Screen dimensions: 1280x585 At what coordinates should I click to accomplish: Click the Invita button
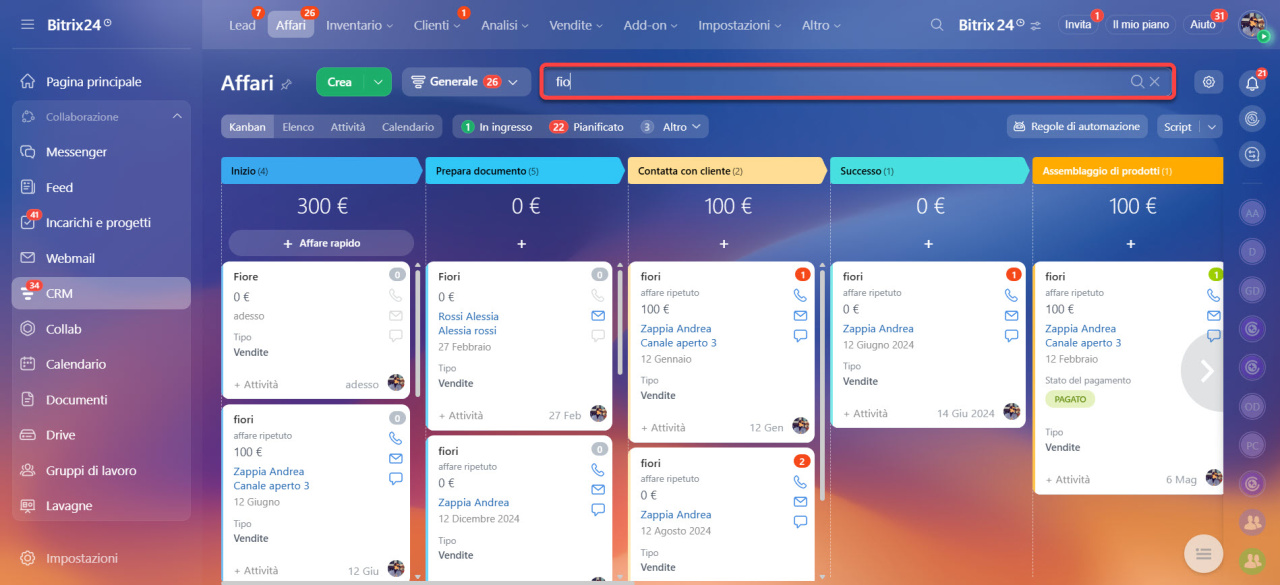tap(1078, 25)
